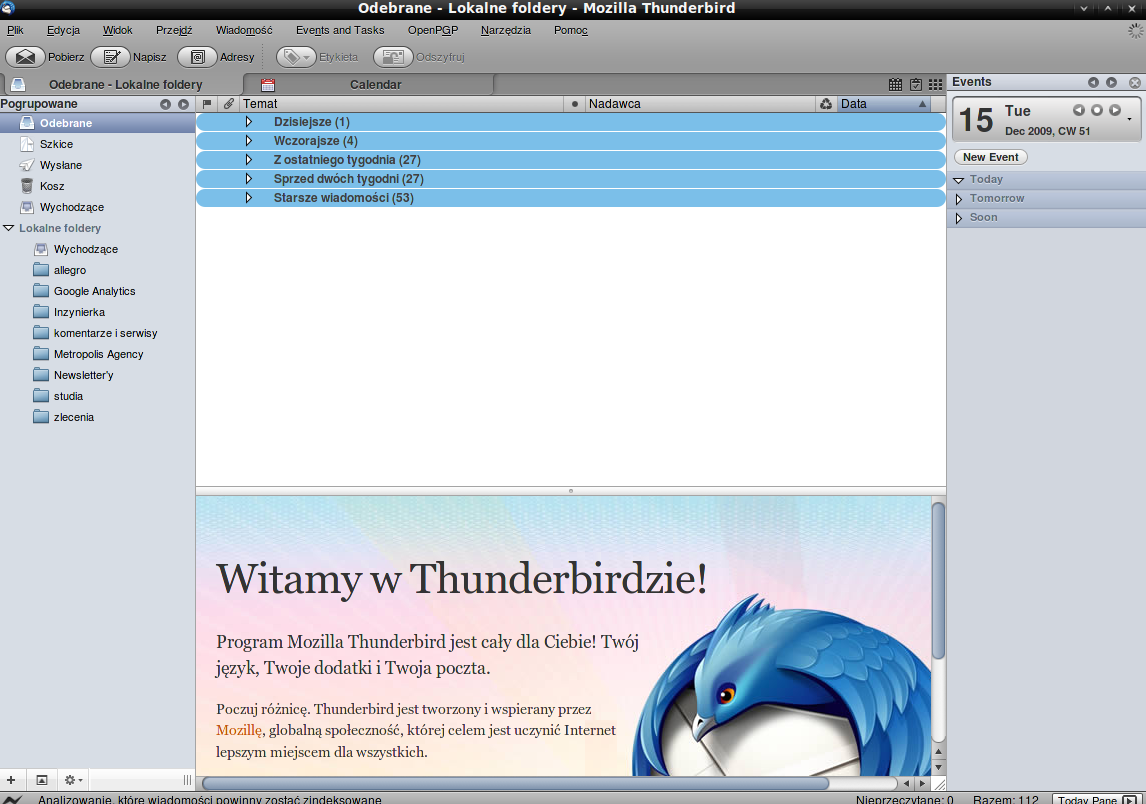Viewport: 1146px width, 804px height.
Task: Click the Napisz compose message icon
Action: tap(111, 57)
